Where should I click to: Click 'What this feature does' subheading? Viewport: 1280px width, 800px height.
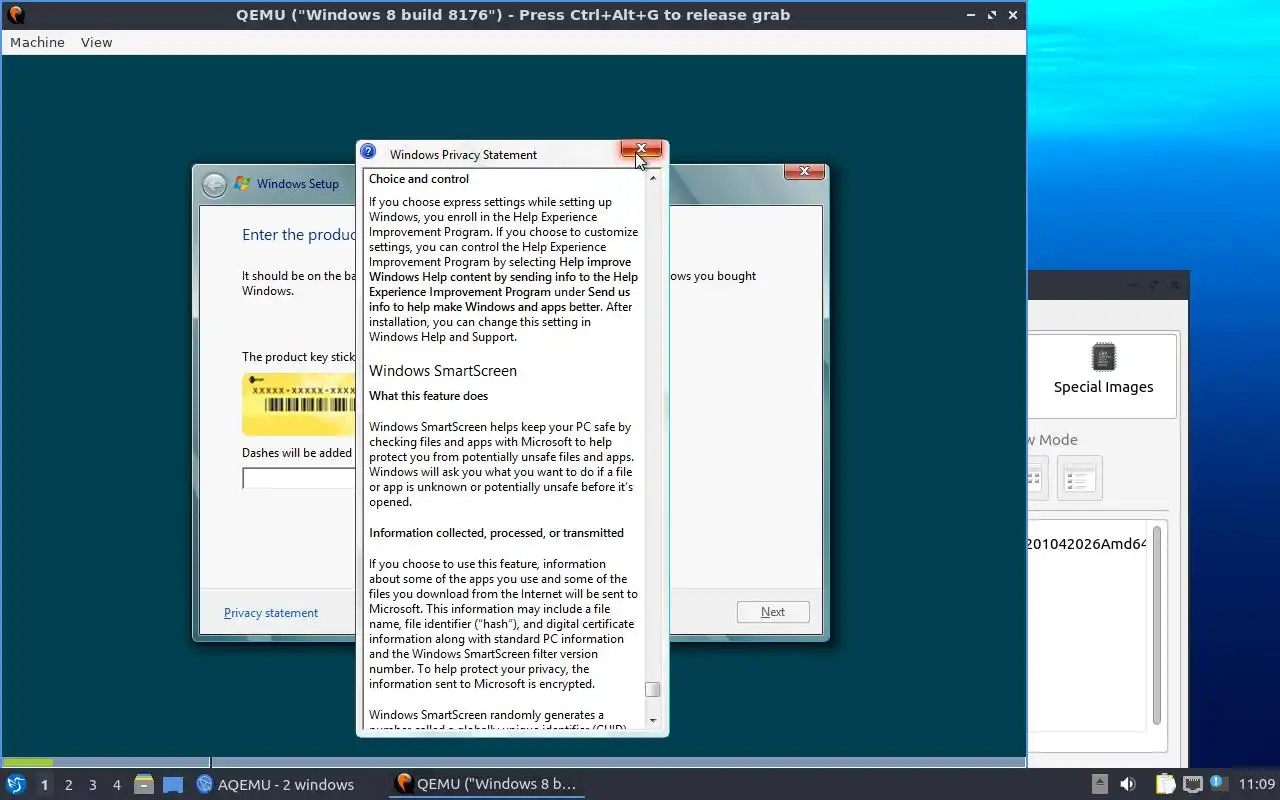(x=428, y=396)
